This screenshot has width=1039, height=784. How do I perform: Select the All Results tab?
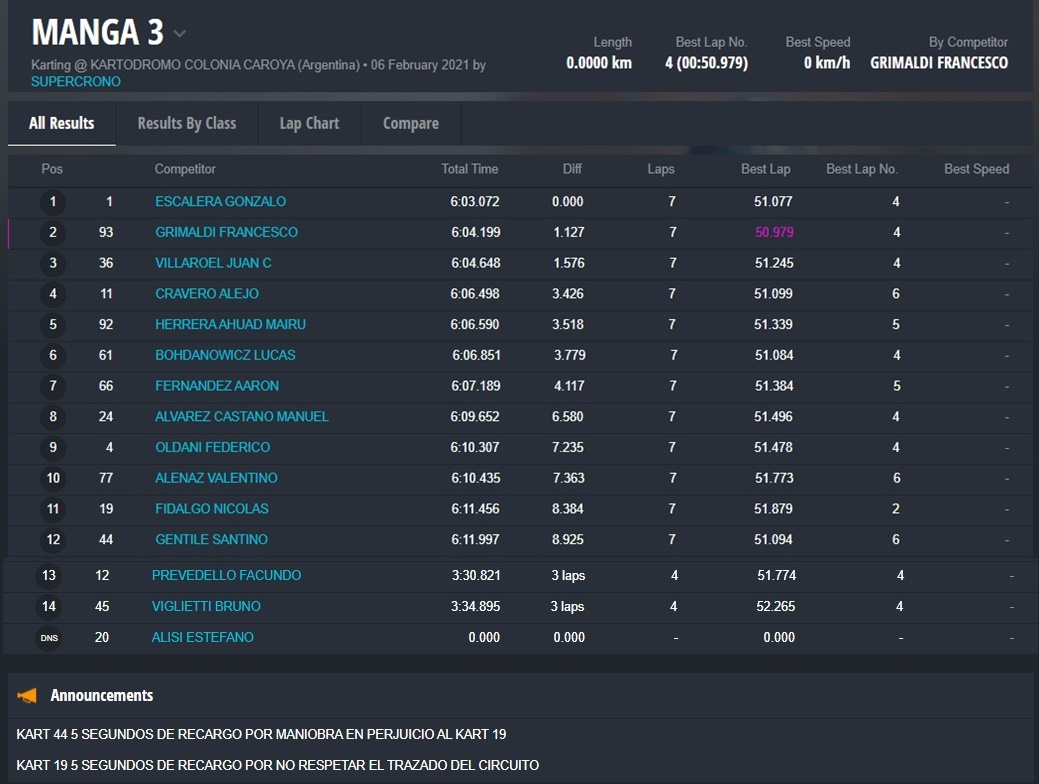pos(62,123)
